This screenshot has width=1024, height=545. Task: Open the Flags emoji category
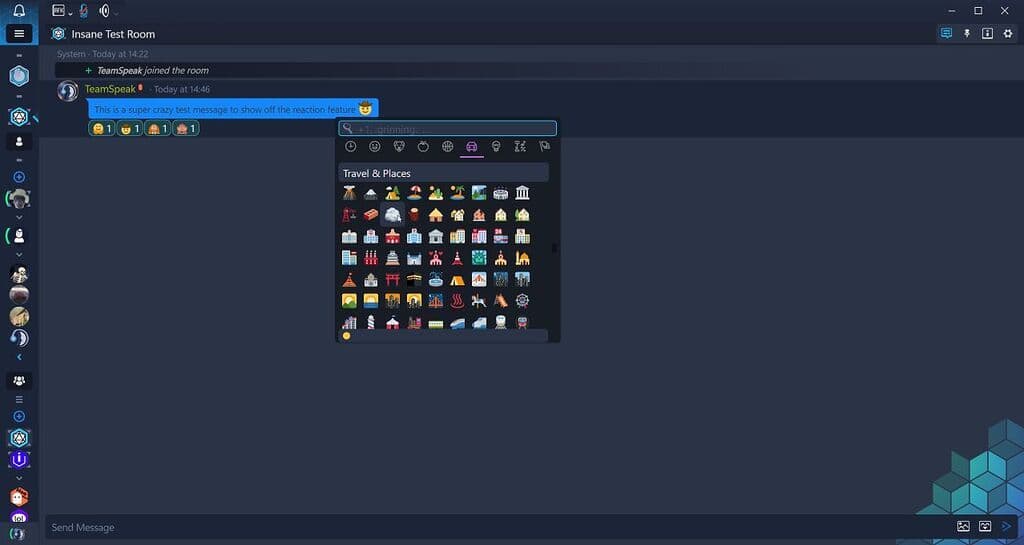544,147
